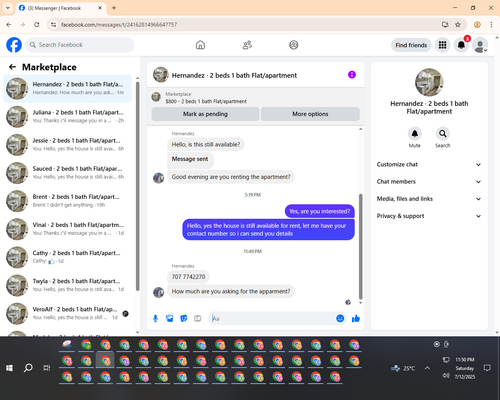Select the Messenger | Facebook browser tab
Screen dimensions: 500x400
click(61, 8)
